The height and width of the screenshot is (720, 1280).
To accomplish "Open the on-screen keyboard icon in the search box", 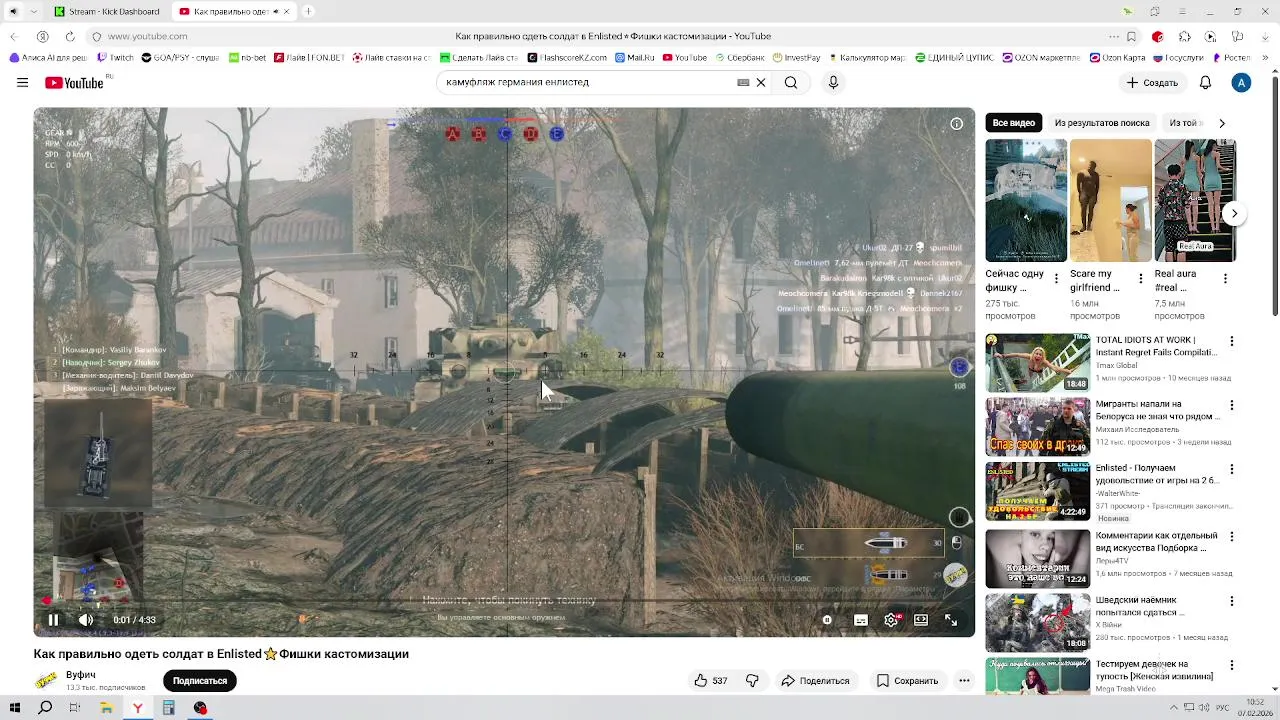I will [x=743, y=83].
